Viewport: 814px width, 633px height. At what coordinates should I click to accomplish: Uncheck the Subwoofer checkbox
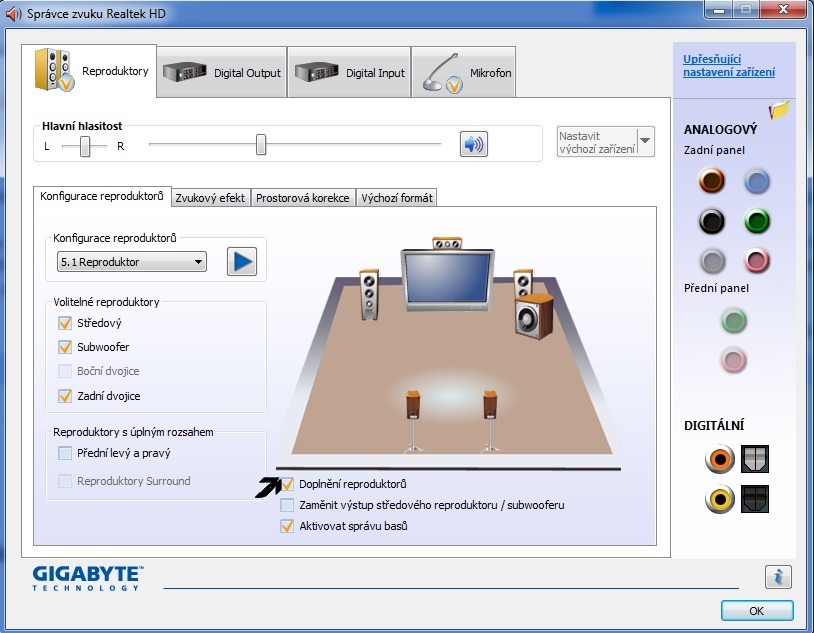(65, 347)
